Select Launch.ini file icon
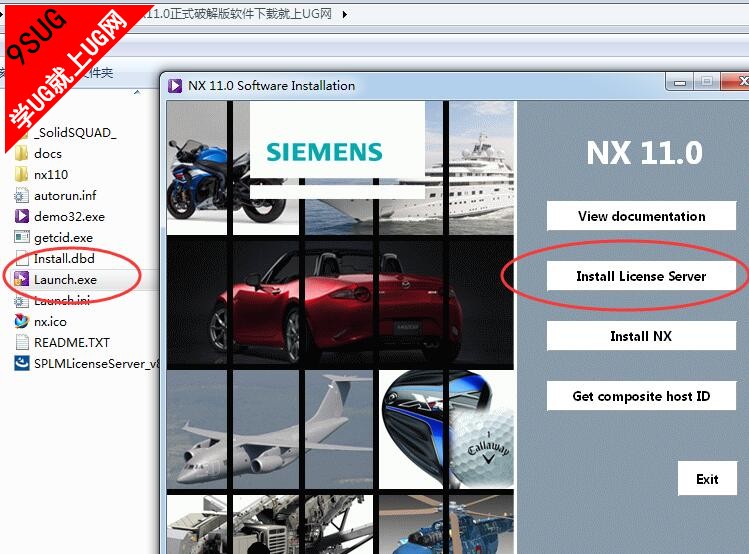The image size is (749, 554). tap(21, 300)
